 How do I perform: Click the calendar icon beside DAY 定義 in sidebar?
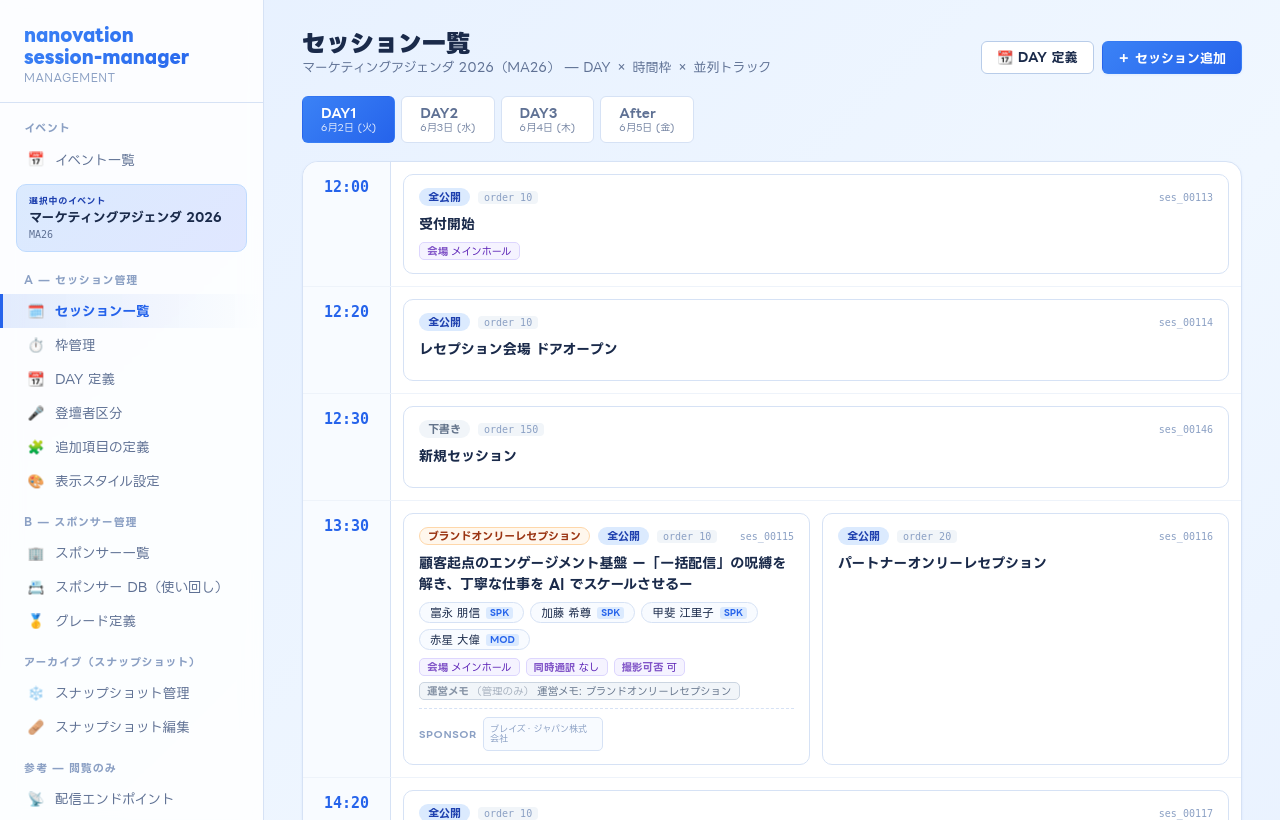coord(36,379)
